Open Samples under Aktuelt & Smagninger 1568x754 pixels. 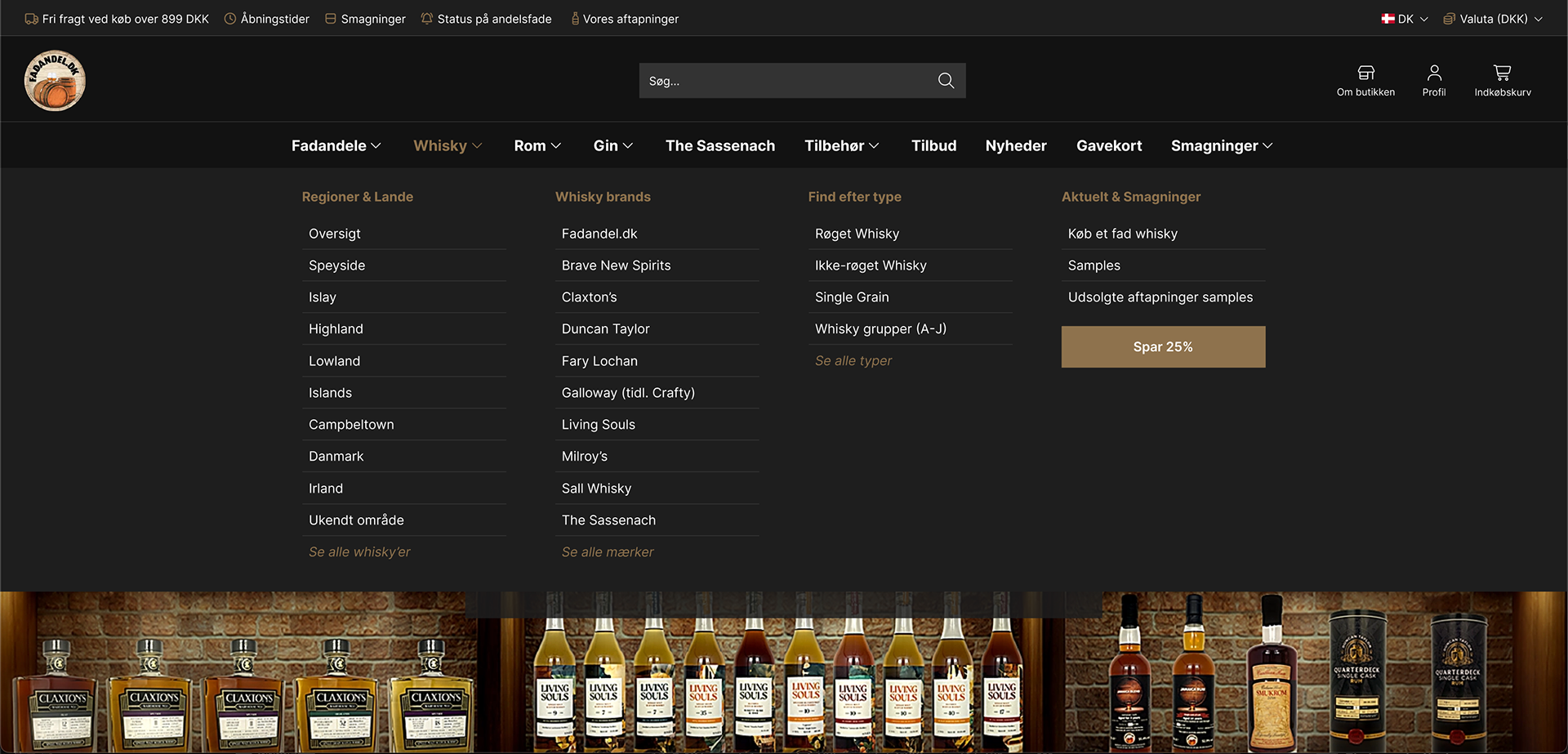pyautogui.click(x=1164, y=265)
